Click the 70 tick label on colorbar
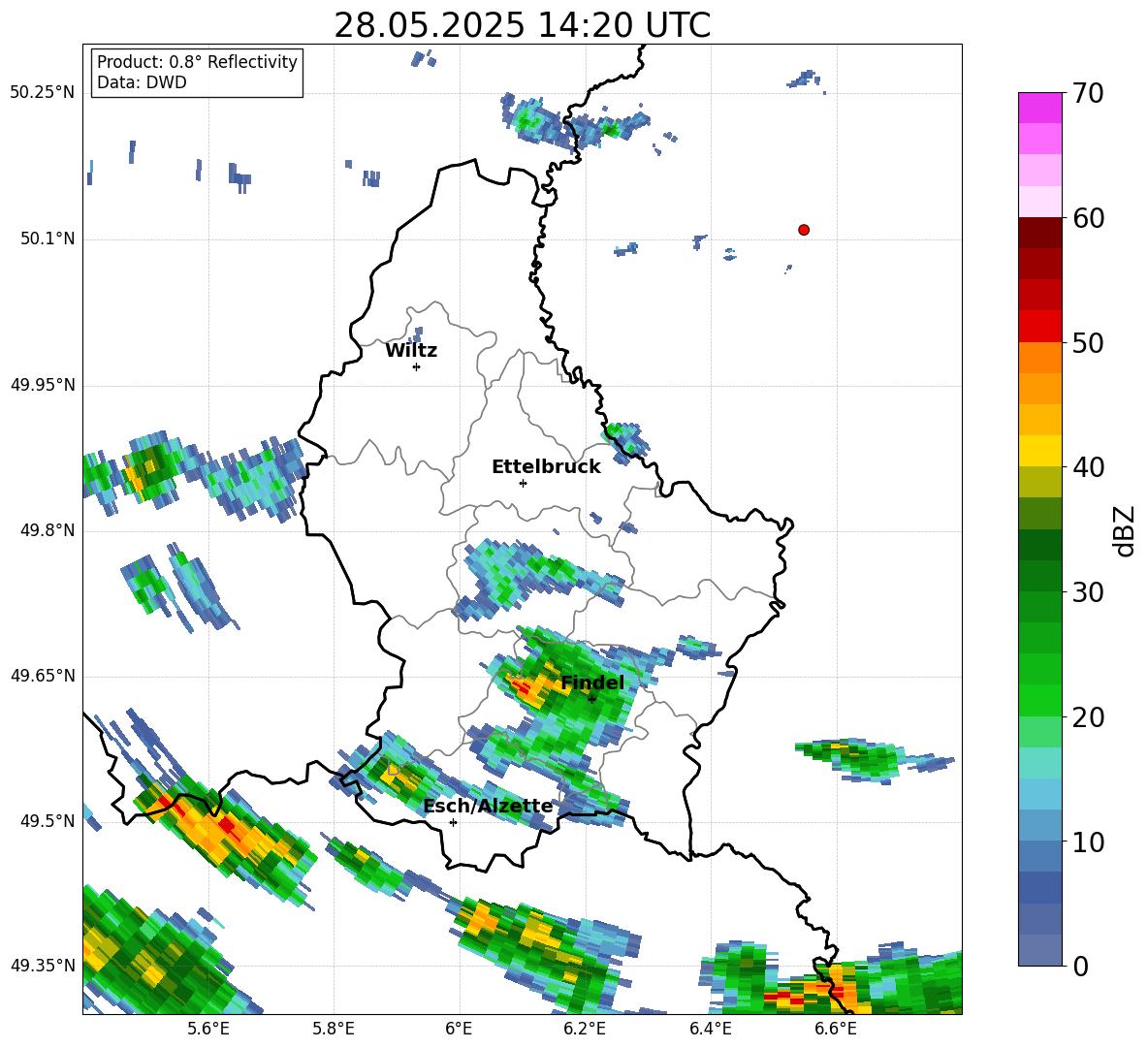1148x1048 pixels. click(1088, 93)
